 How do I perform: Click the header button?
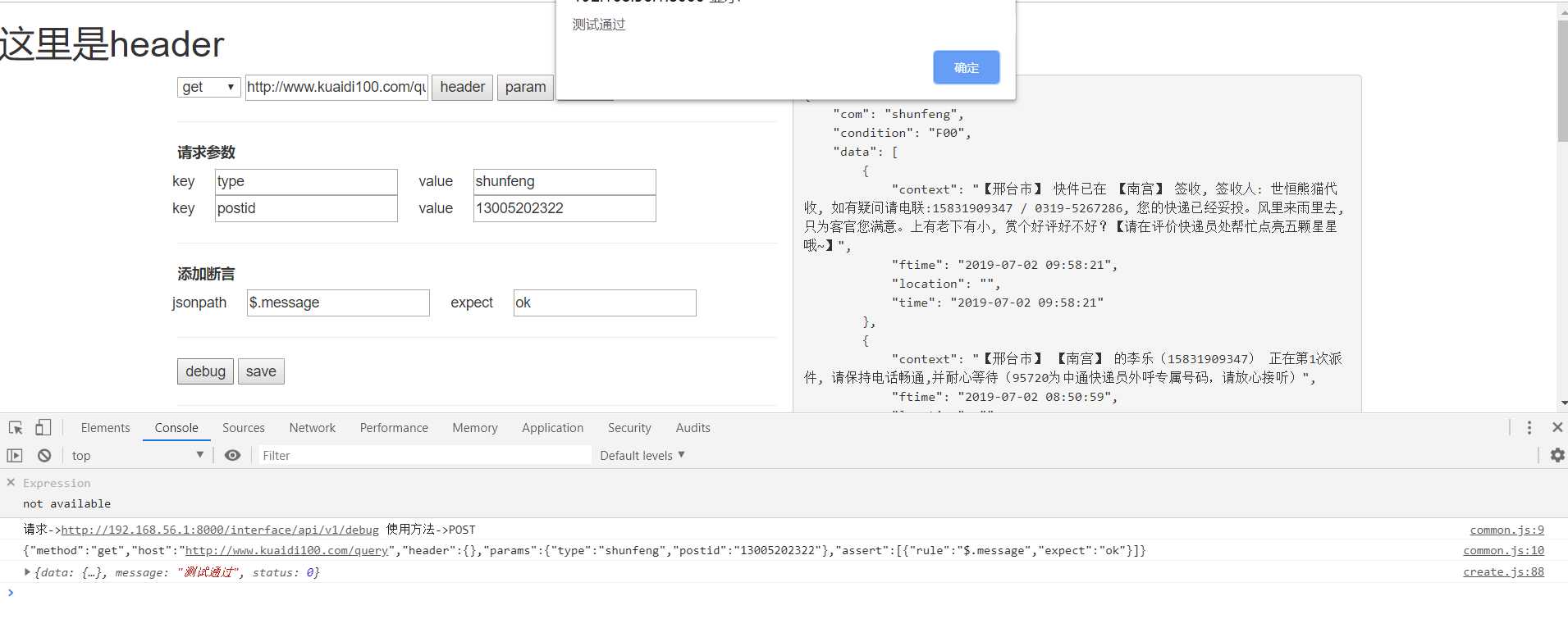coord(462,87)
